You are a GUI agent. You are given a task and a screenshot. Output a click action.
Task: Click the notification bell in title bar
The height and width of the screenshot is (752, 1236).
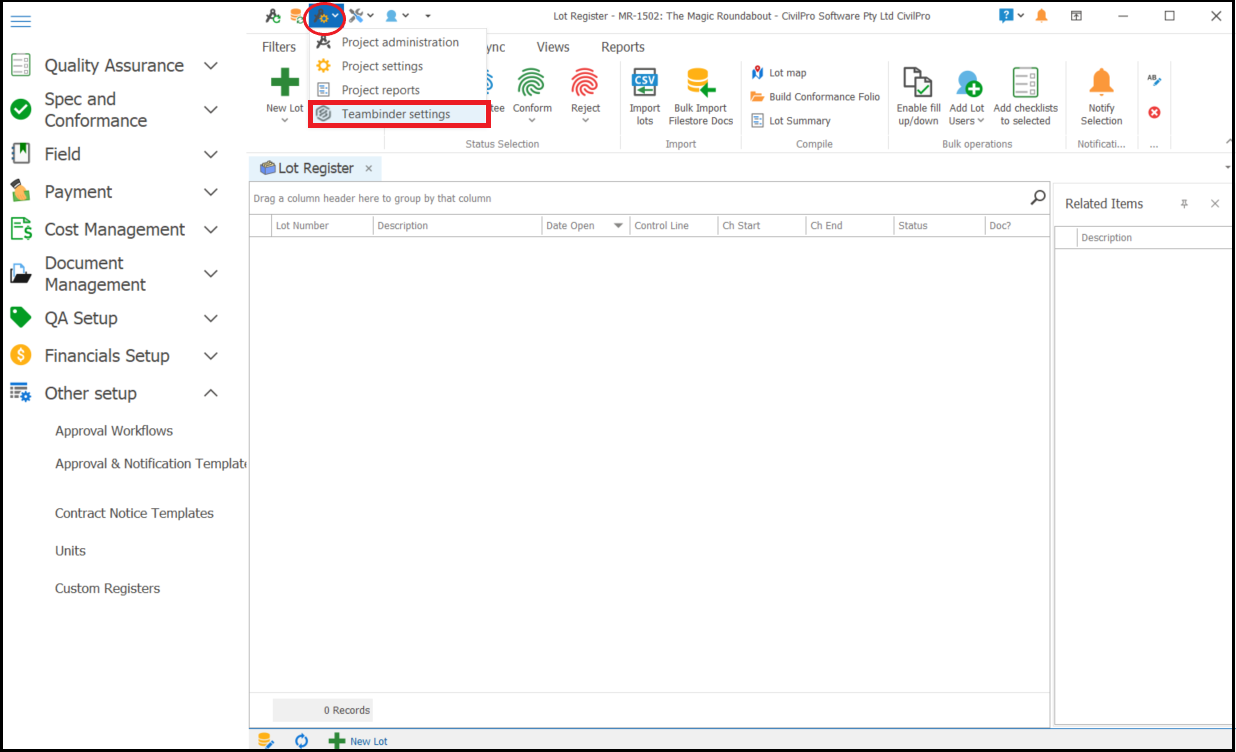1042,16
